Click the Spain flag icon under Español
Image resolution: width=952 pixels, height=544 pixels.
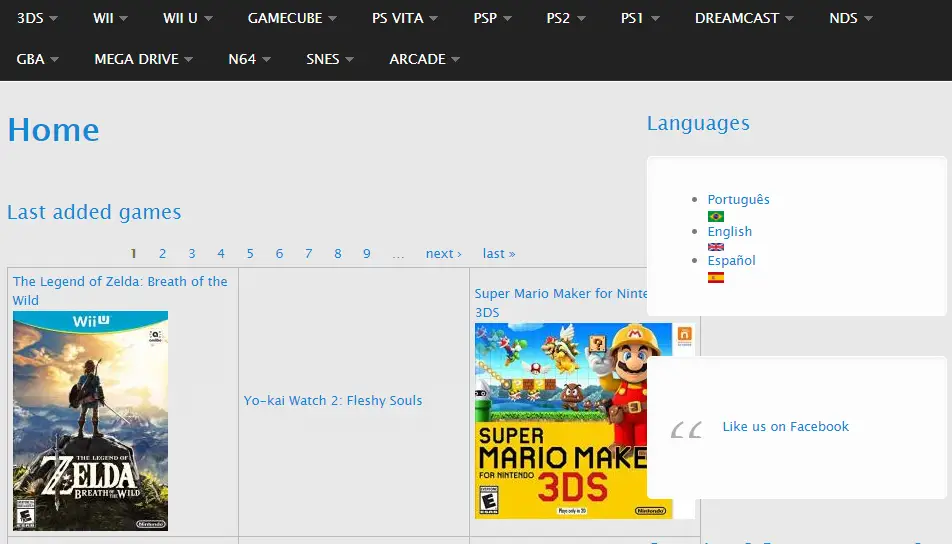tap(716, 277)
